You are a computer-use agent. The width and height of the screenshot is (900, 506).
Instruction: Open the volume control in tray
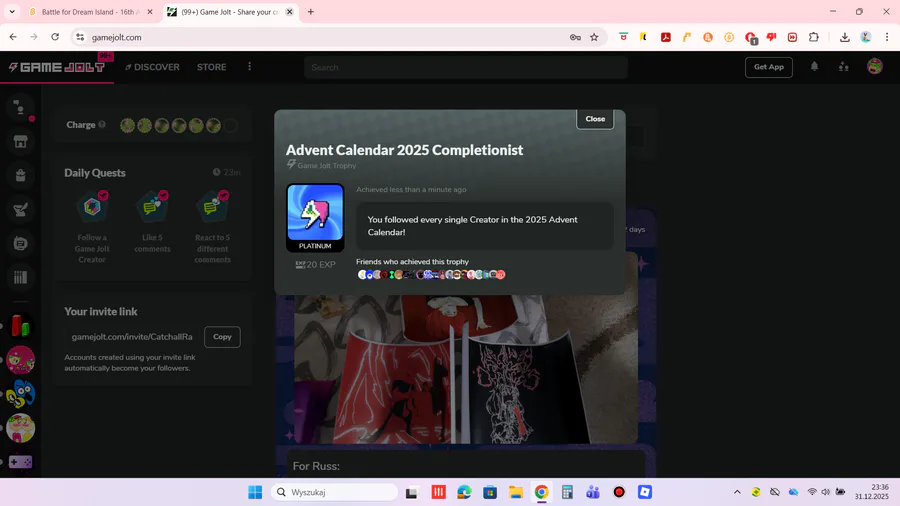point(825,492)
